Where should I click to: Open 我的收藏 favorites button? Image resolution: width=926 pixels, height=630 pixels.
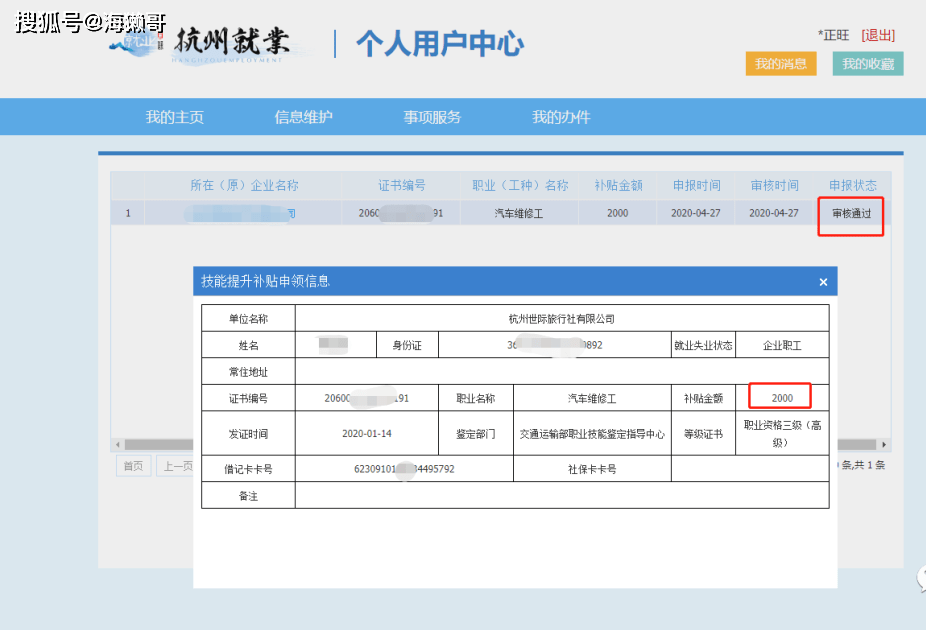[x=868, y=64]
